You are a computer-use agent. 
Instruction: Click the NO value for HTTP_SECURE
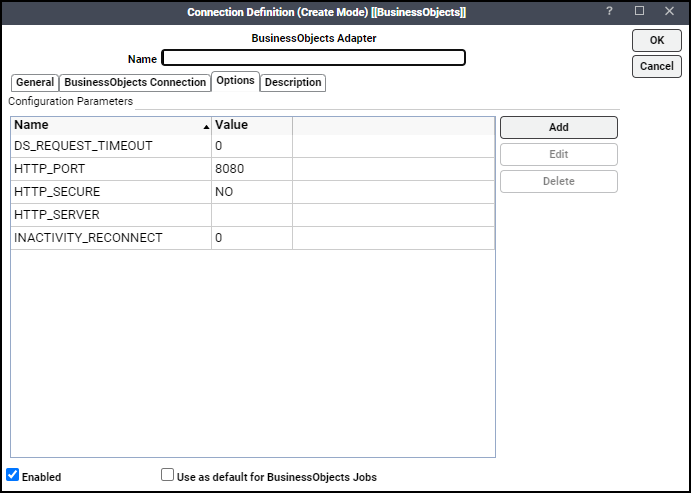pos(252,192)
